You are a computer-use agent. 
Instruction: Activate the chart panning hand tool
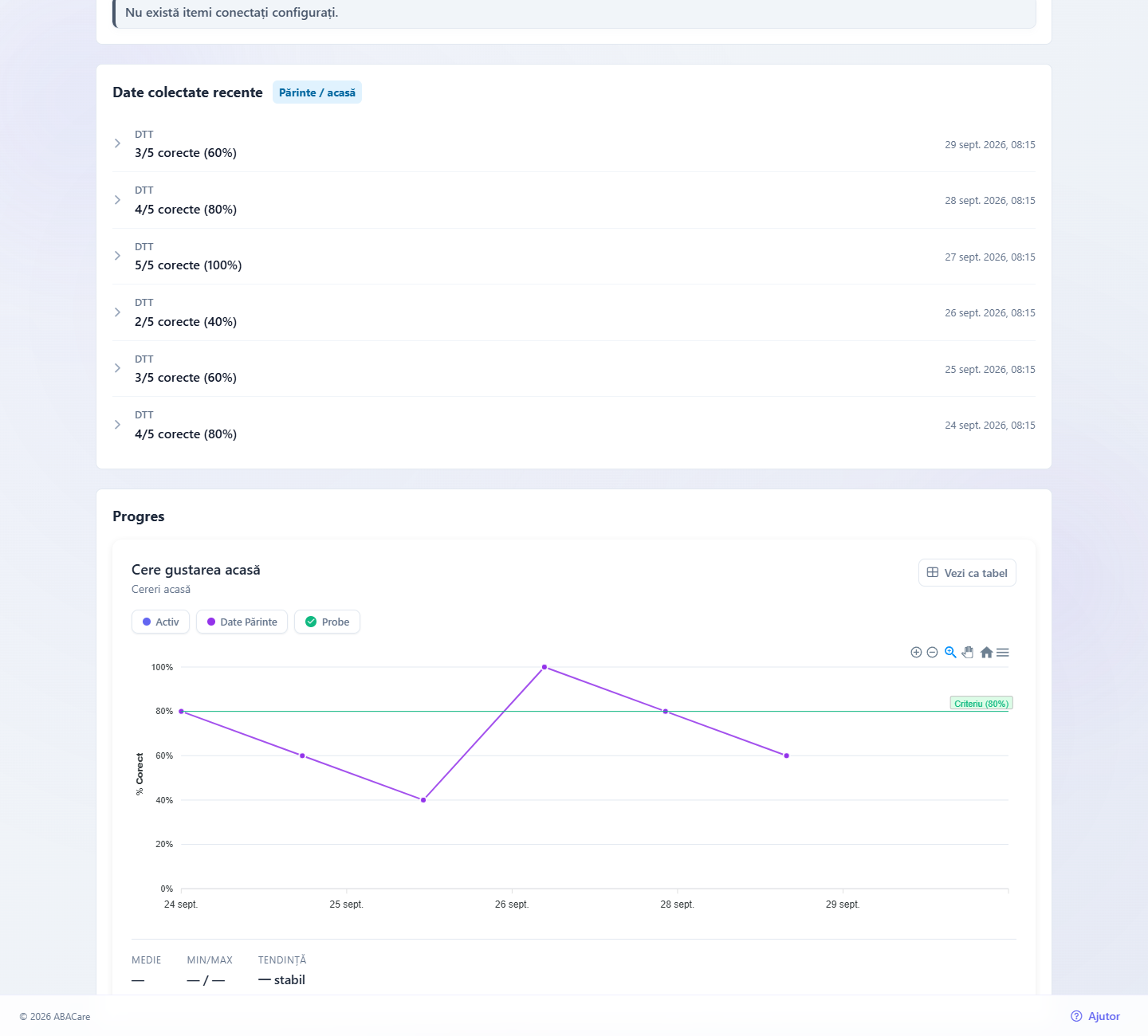(968, 652)
